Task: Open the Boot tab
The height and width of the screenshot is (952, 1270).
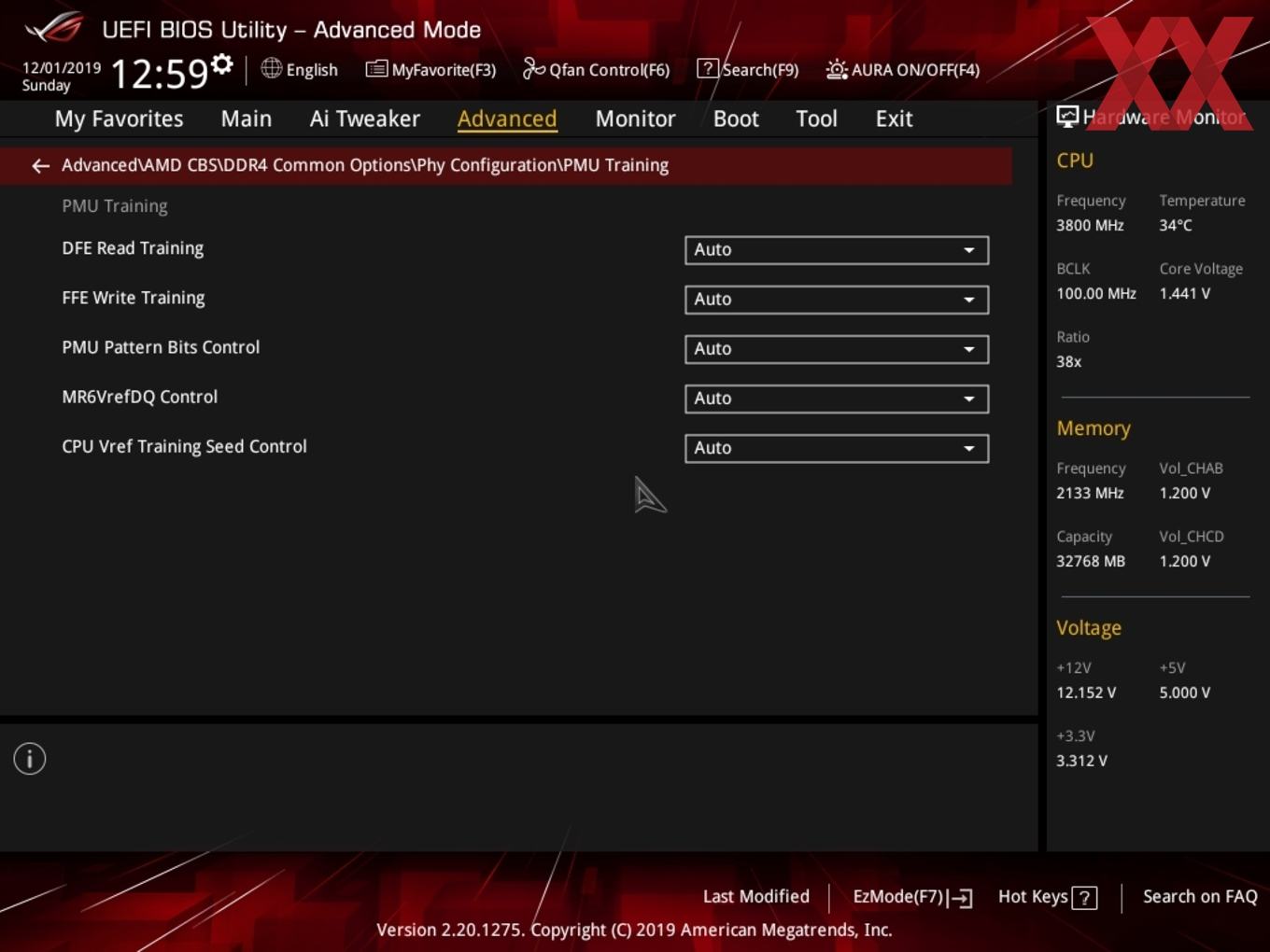Action: 736,119
